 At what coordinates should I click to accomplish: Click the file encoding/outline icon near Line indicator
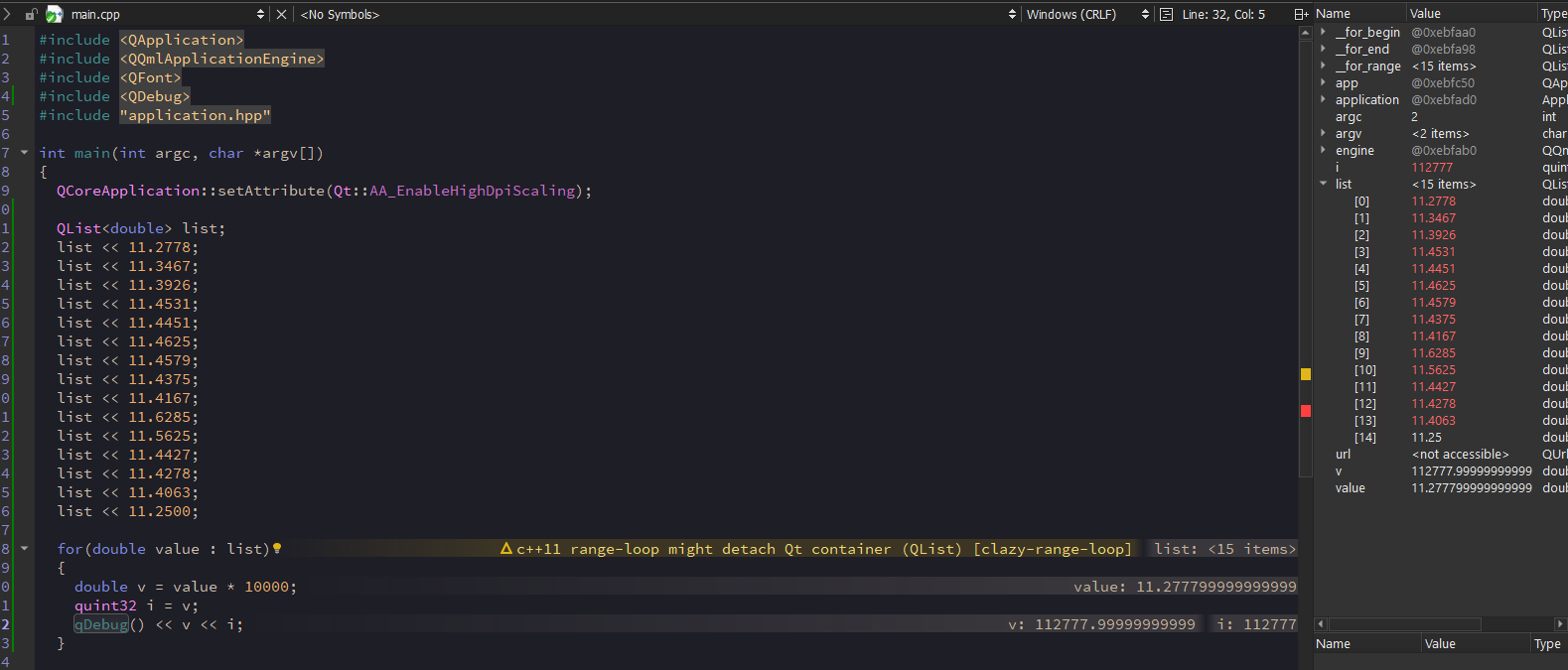click(x=1167, y=14)
